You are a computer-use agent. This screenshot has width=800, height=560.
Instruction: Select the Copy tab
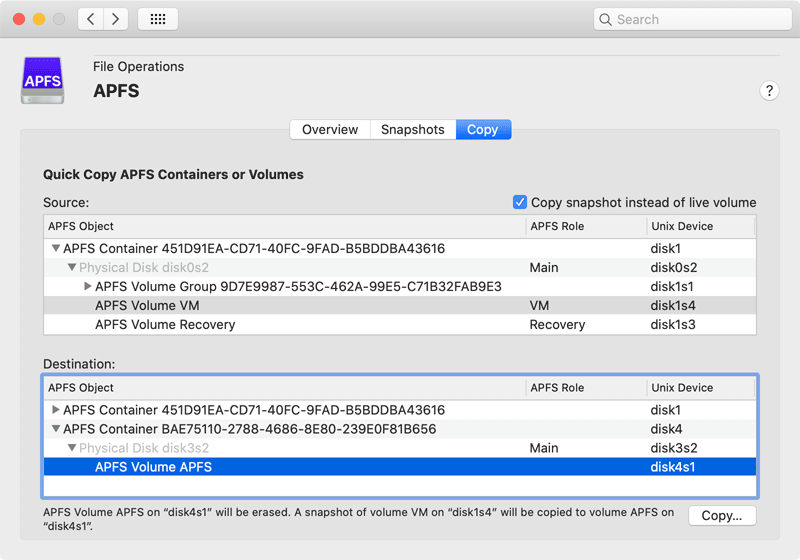click(483, 130)
